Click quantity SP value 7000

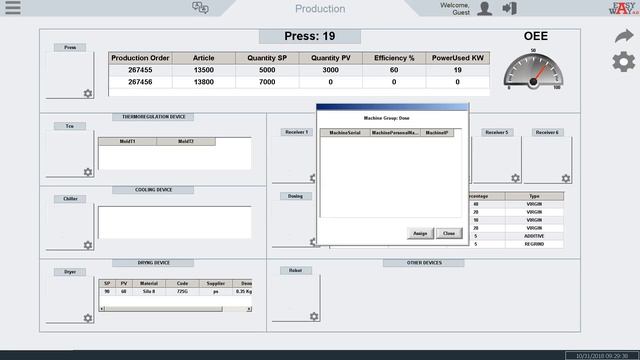click(x=267, y=82)
